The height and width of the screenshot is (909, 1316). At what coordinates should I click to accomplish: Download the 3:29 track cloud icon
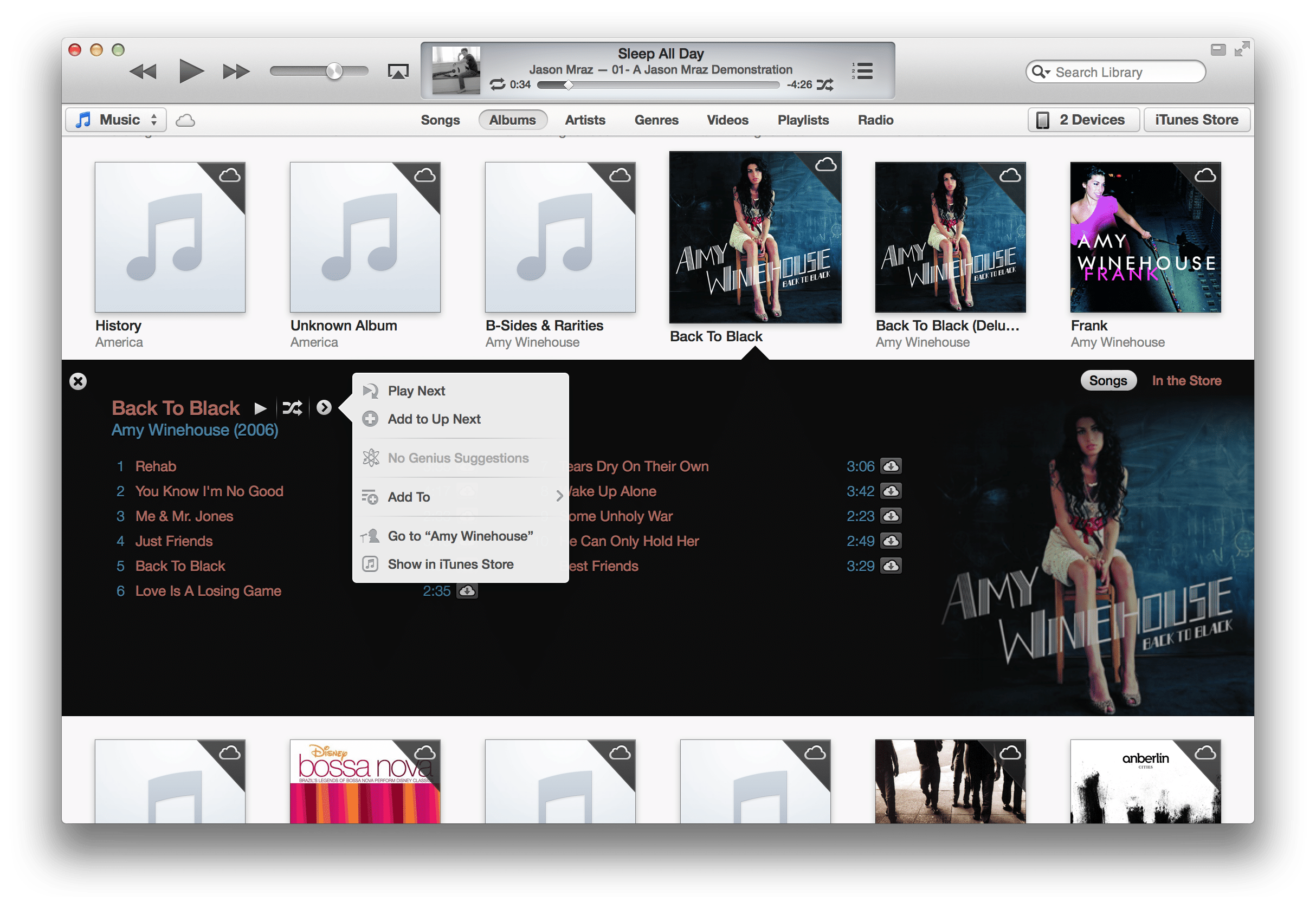coord(891,567)
